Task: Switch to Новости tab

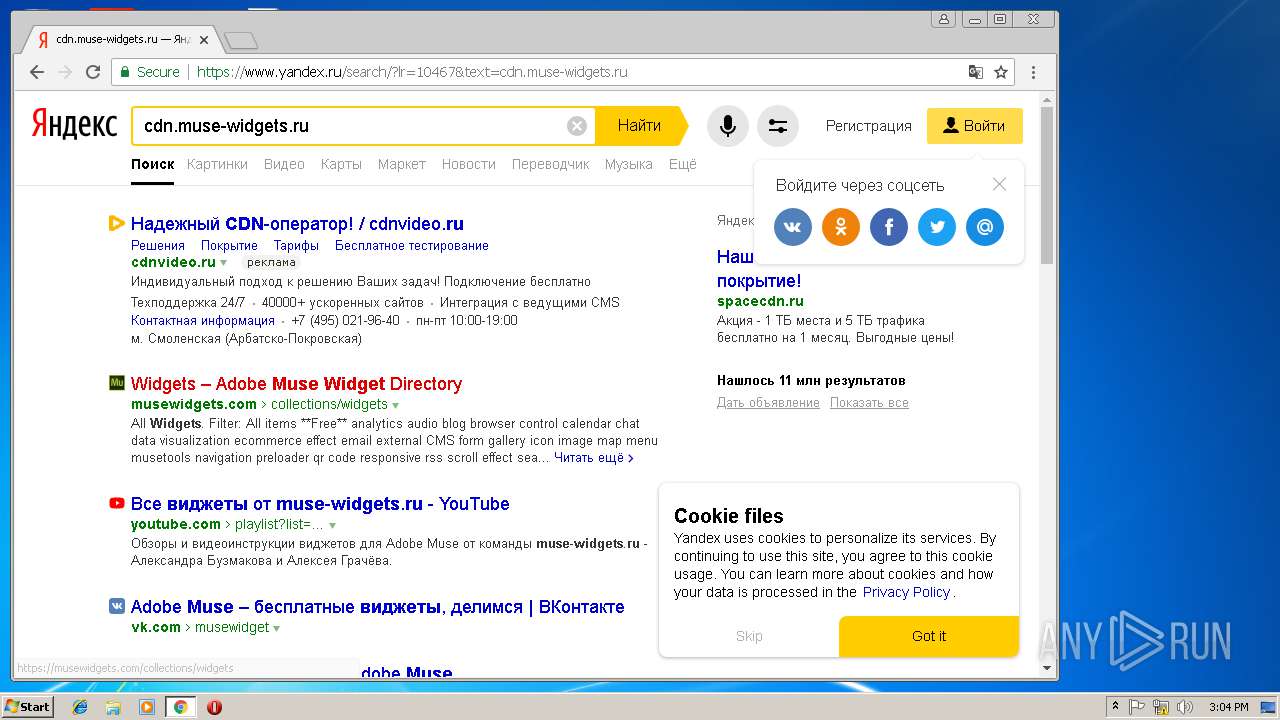Action: (469, 164)
